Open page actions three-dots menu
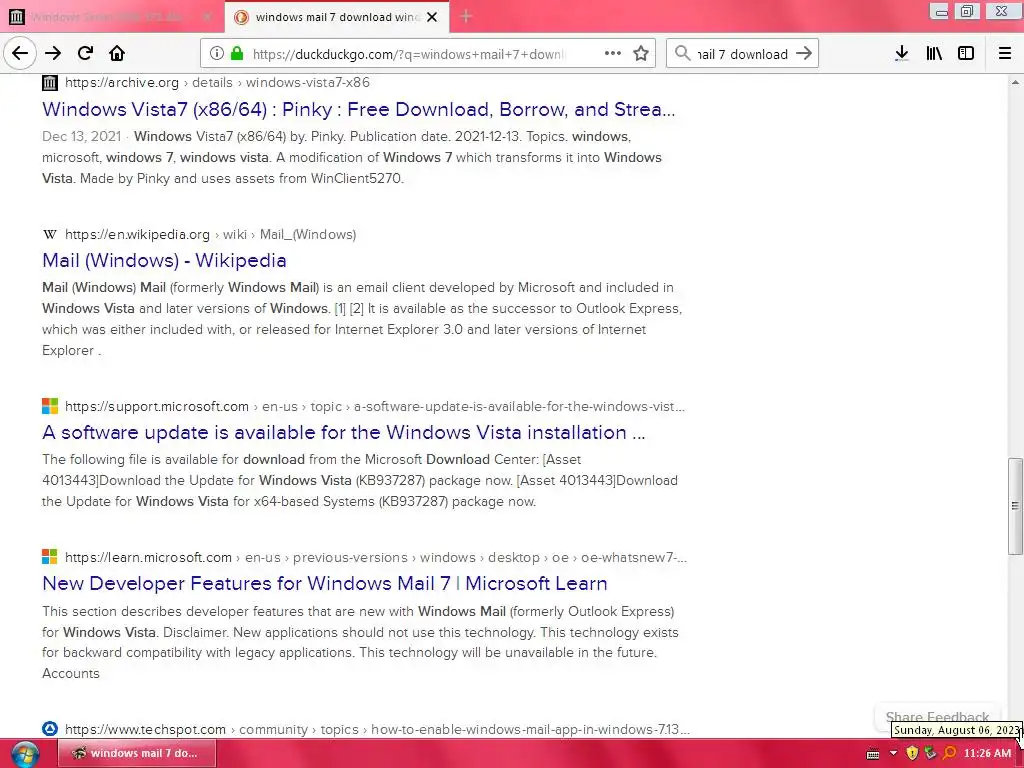Viewport: 1024px width, 768px height. pos(613,53)
